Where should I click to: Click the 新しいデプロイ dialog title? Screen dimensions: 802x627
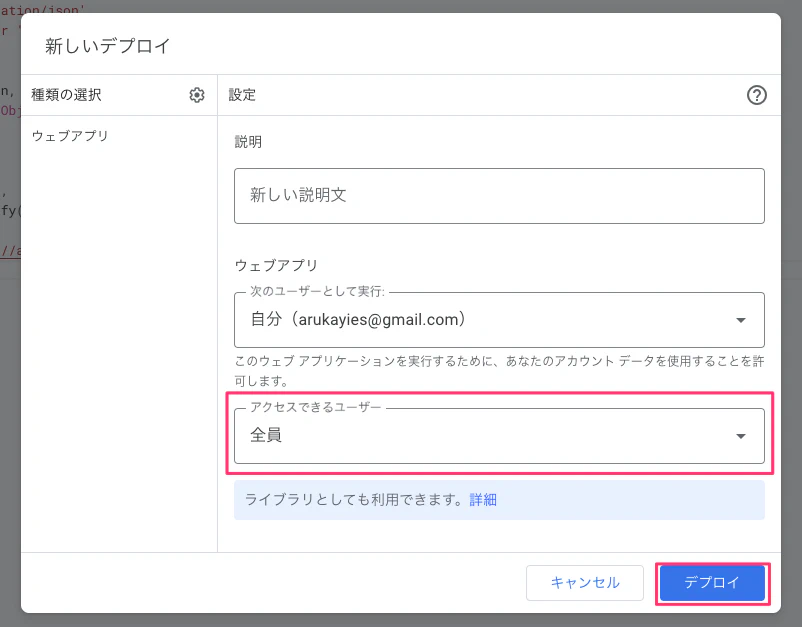pos(108,46)
